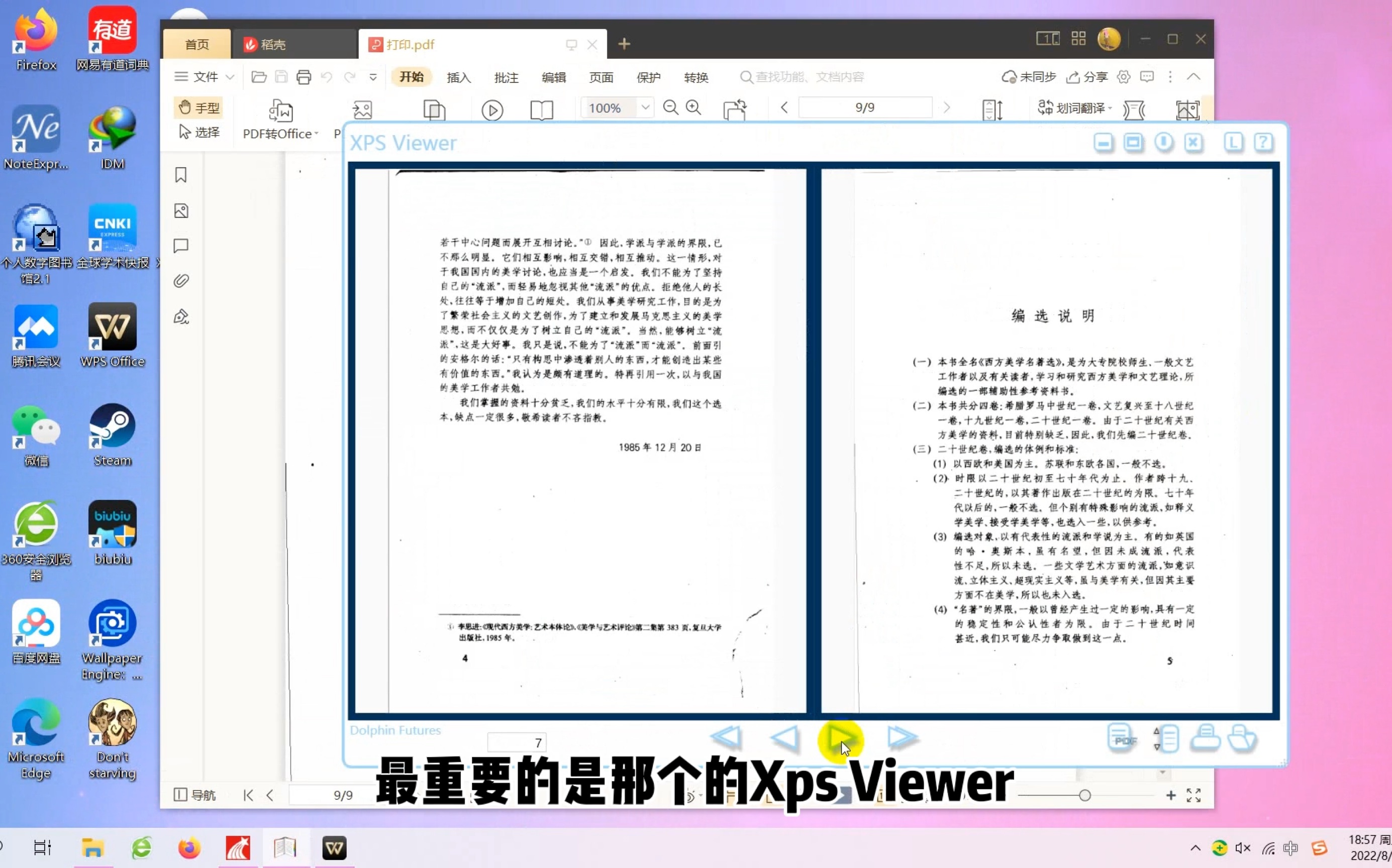The image size is (1392, 868).
Task: Click the search box 查找功能、文档内容
Action: click(803, 77)
